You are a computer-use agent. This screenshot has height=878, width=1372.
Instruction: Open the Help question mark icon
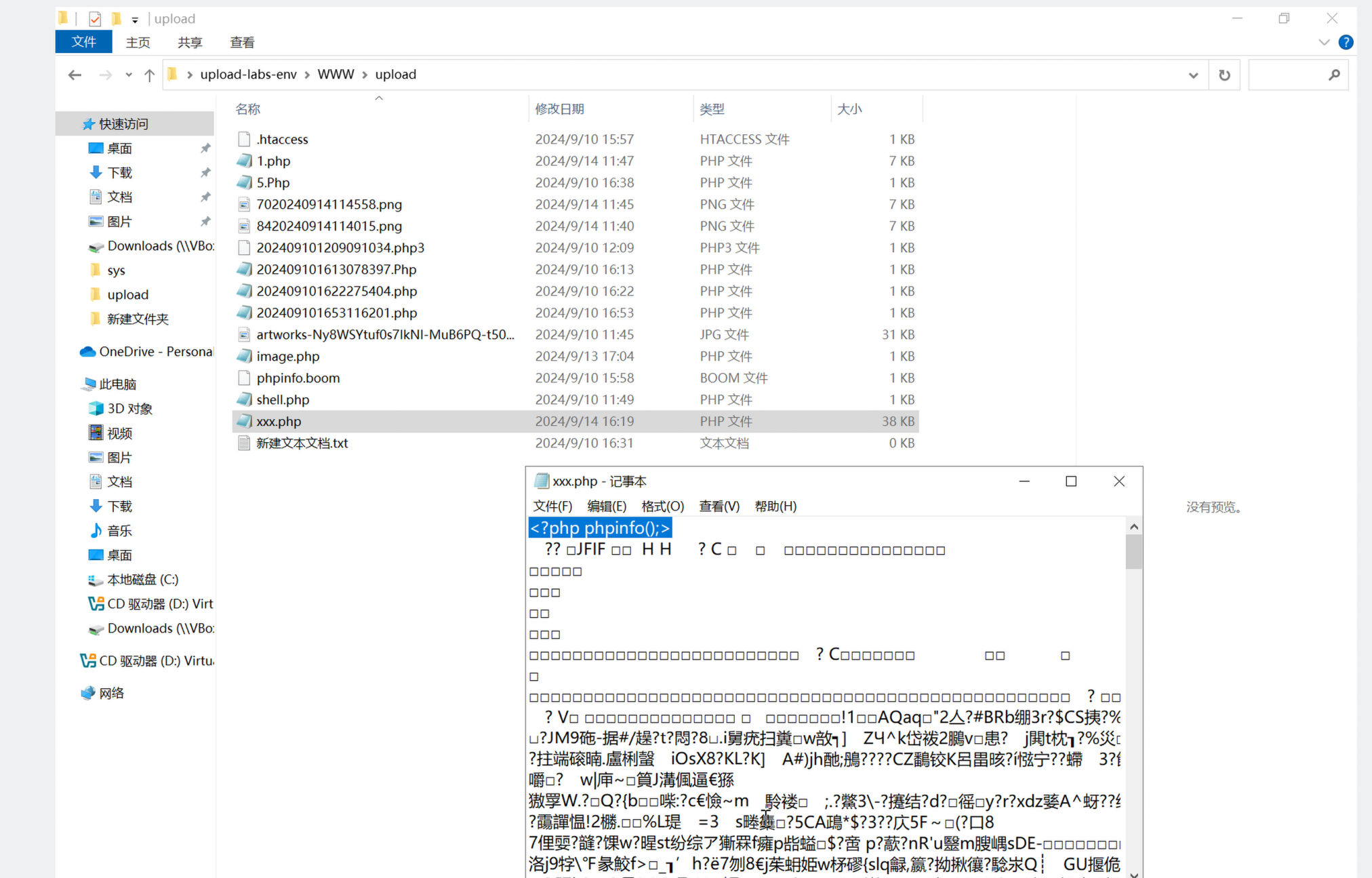[1346, 42]
